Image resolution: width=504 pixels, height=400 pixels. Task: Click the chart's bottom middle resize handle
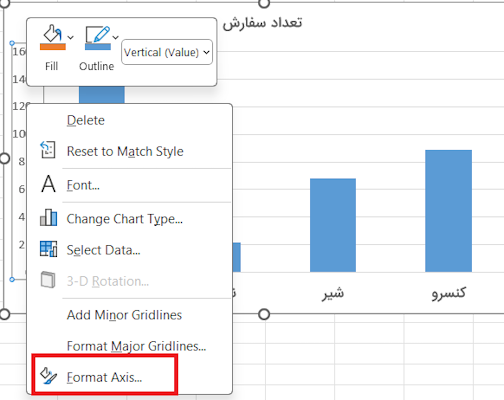click(264, 314)
